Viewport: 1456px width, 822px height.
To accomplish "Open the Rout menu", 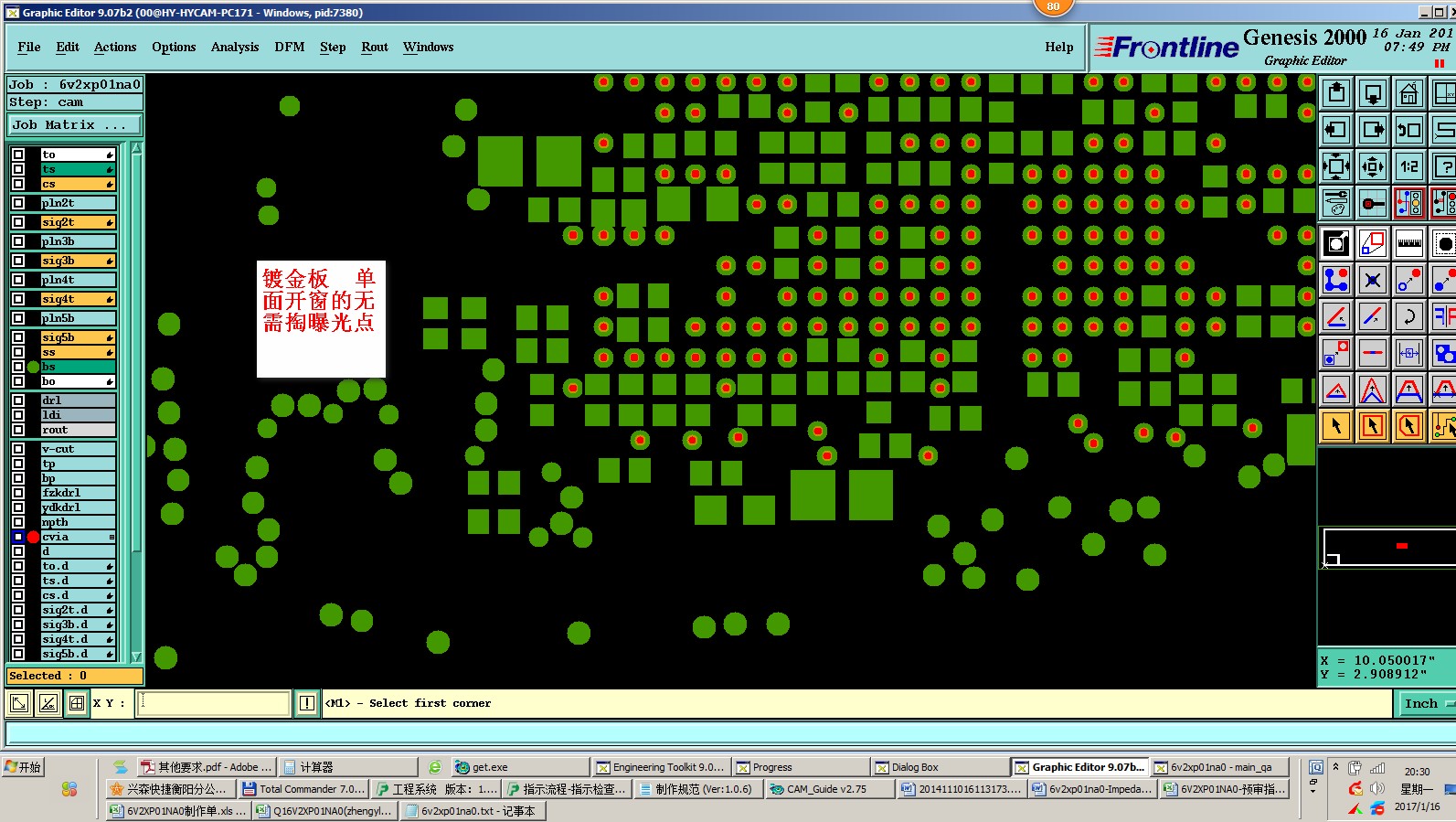I will [x=375, y=47].
